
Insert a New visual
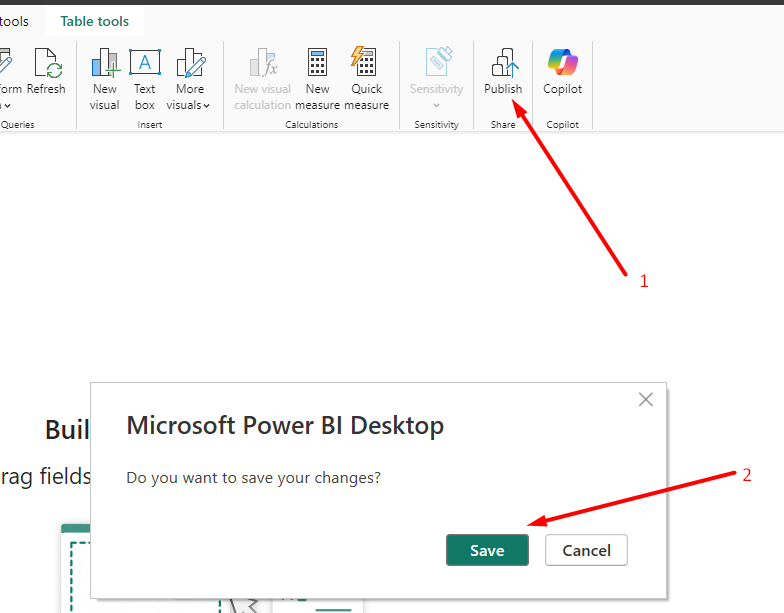[104, 78]
